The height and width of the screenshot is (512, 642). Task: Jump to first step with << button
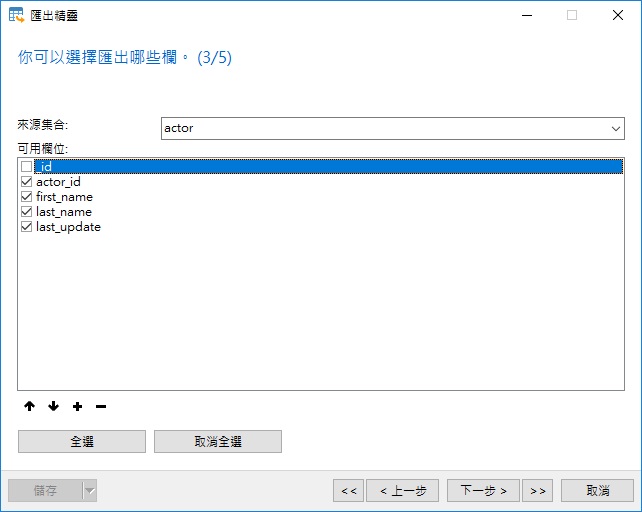(348, 490)
